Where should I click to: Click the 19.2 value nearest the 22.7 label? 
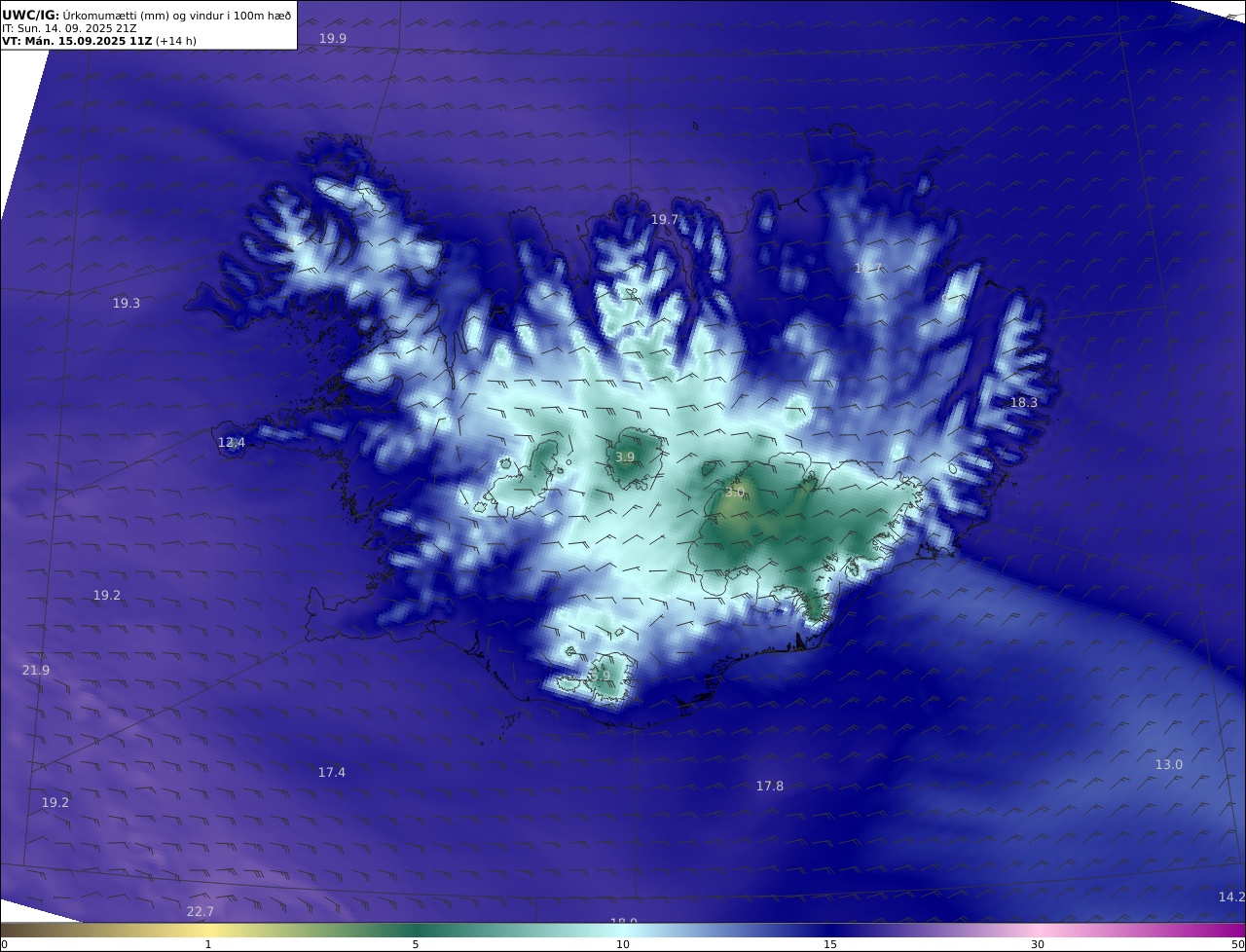pos(55,802)
